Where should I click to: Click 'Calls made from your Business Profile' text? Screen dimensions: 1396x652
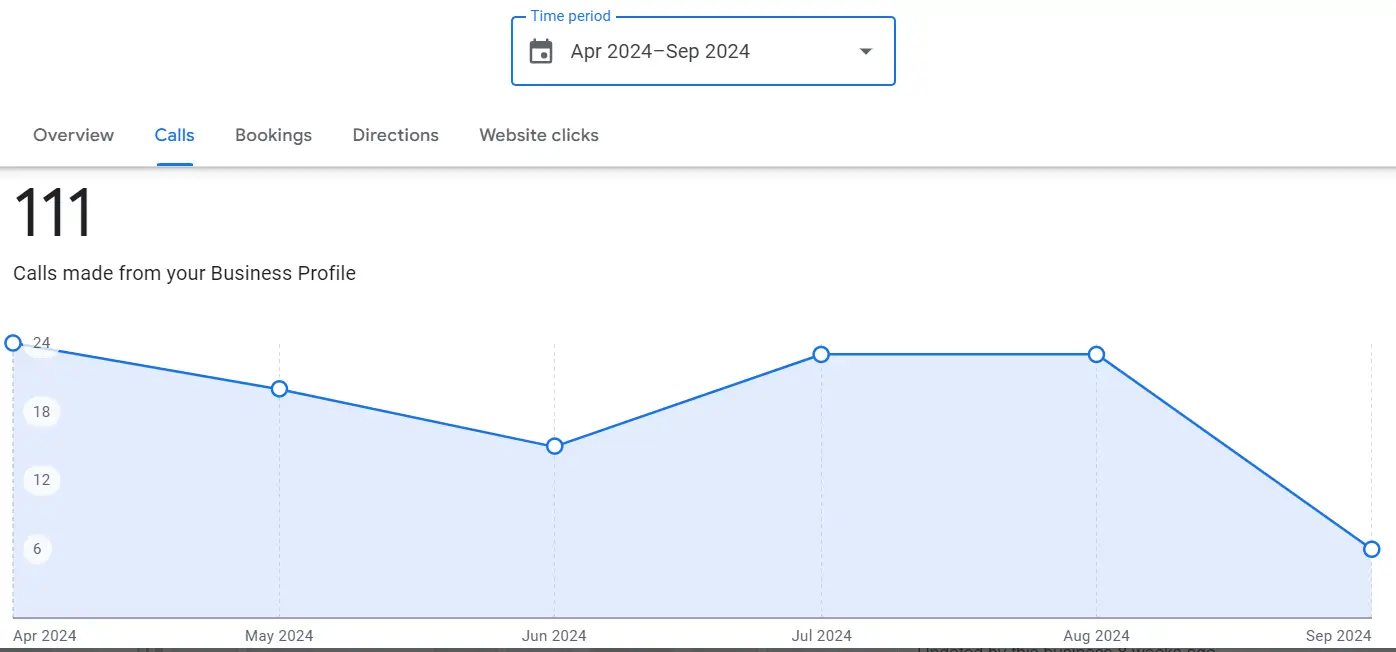pyautogui.click(x=184, y=273)
